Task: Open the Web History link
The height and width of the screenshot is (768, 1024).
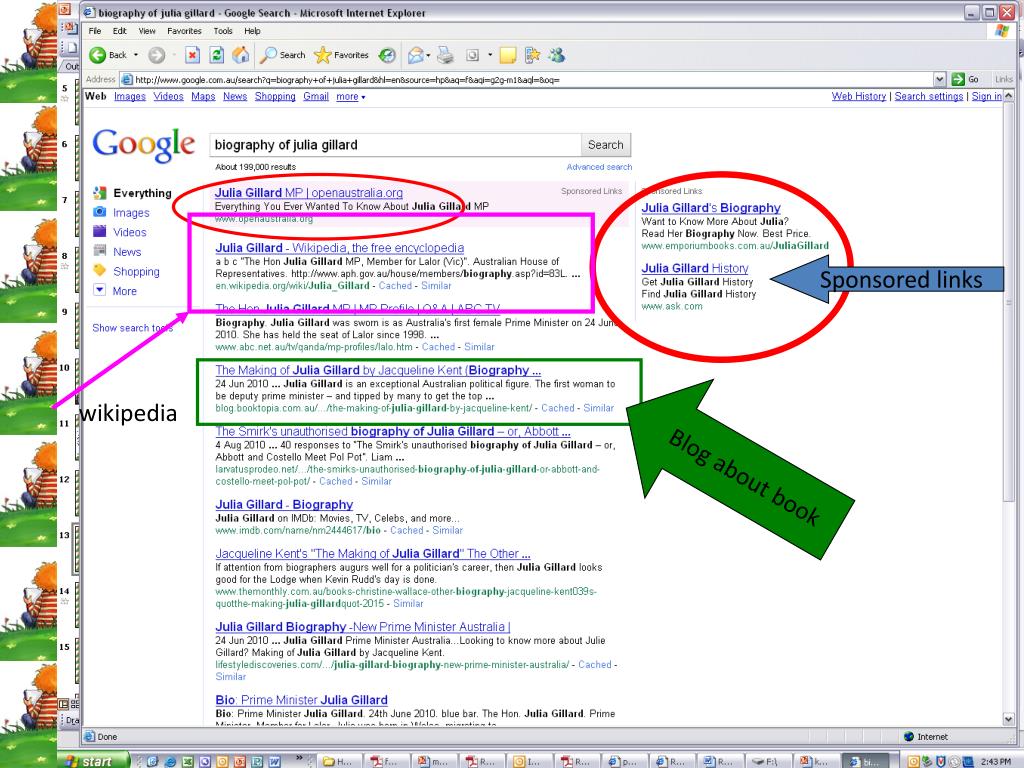Action: pos(858,97)
